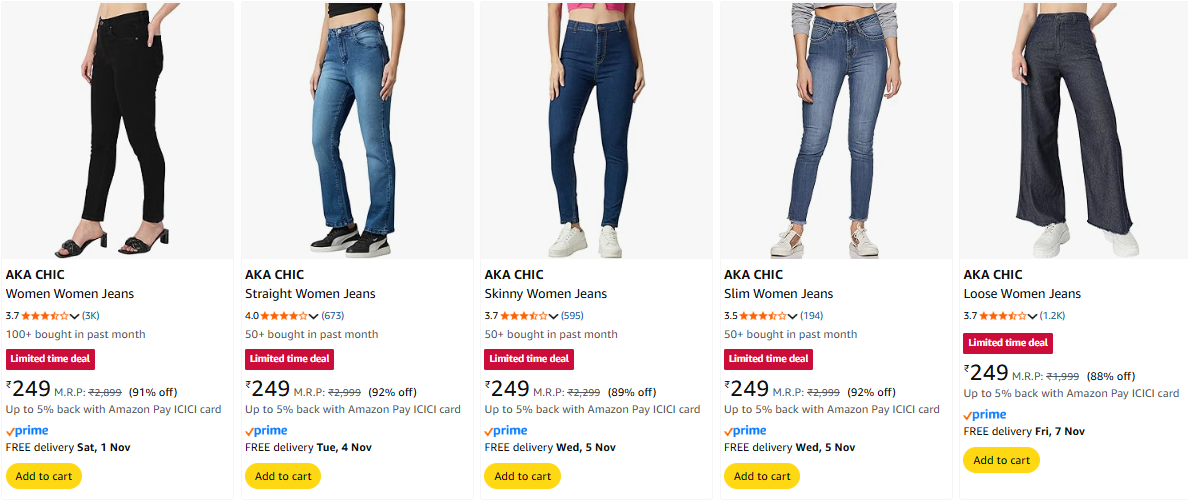The height and width of the screenshot is (500, 1188).
Task: Add Women Women Jeans to cart
Action: (x=44, y=476)
